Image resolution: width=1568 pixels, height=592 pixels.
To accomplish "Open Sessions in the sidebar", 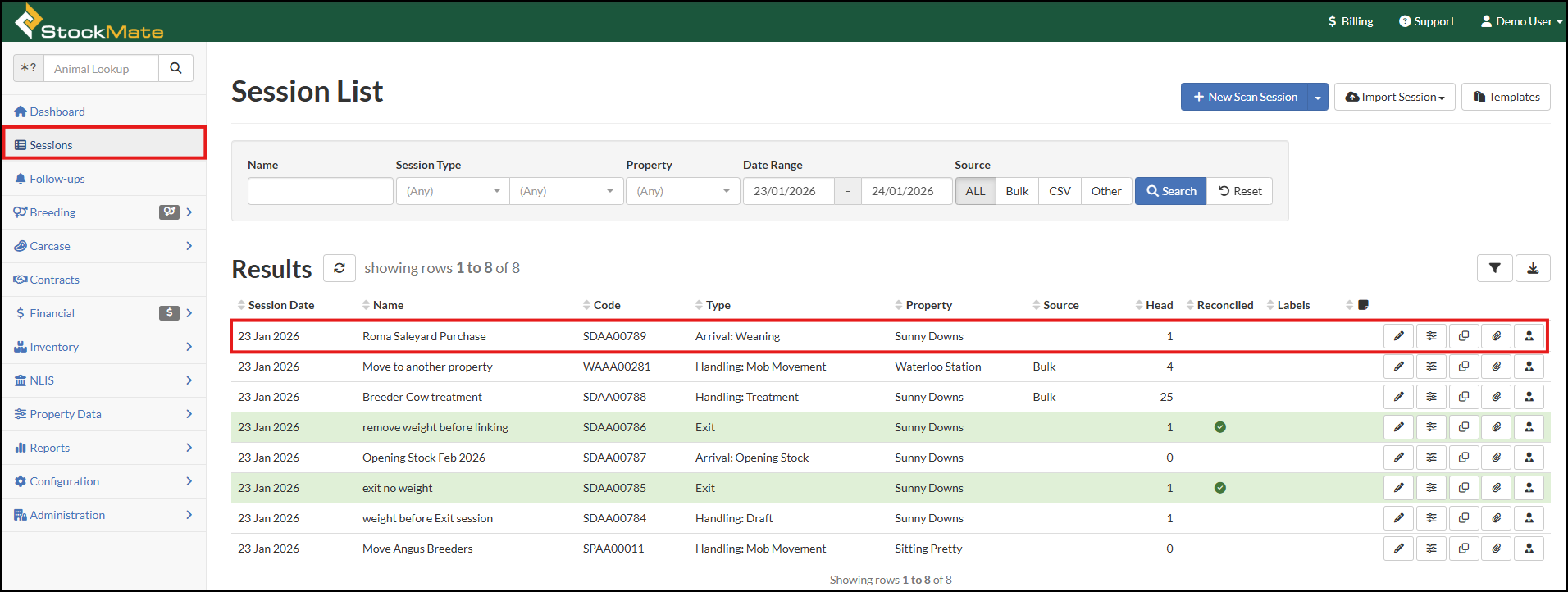I will [104, 145].
